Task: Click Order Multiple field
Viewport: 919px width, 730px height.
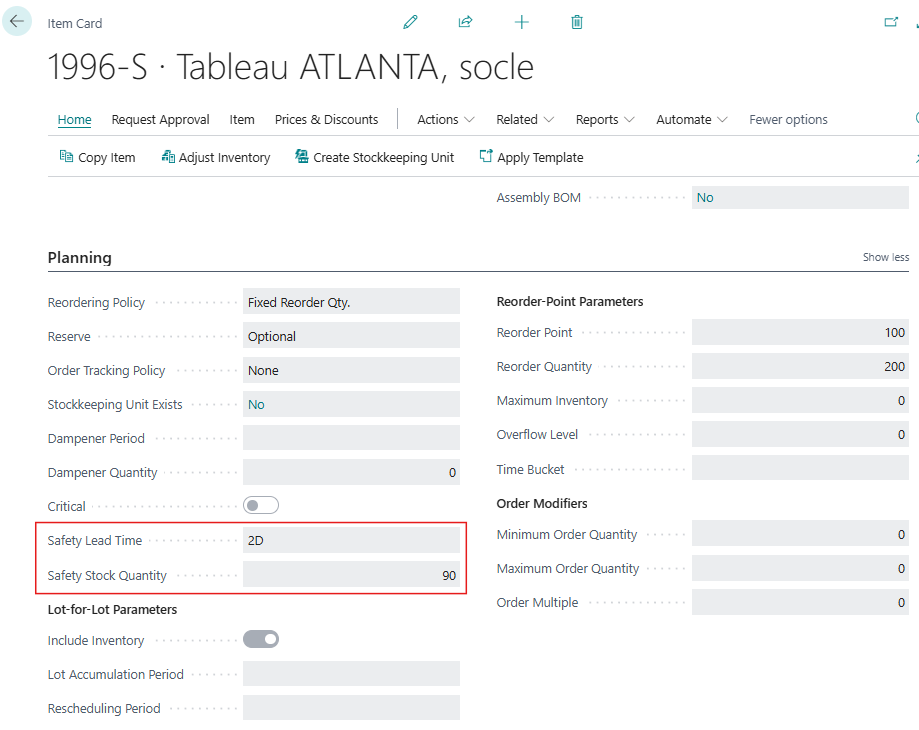Action: [800, 602]
